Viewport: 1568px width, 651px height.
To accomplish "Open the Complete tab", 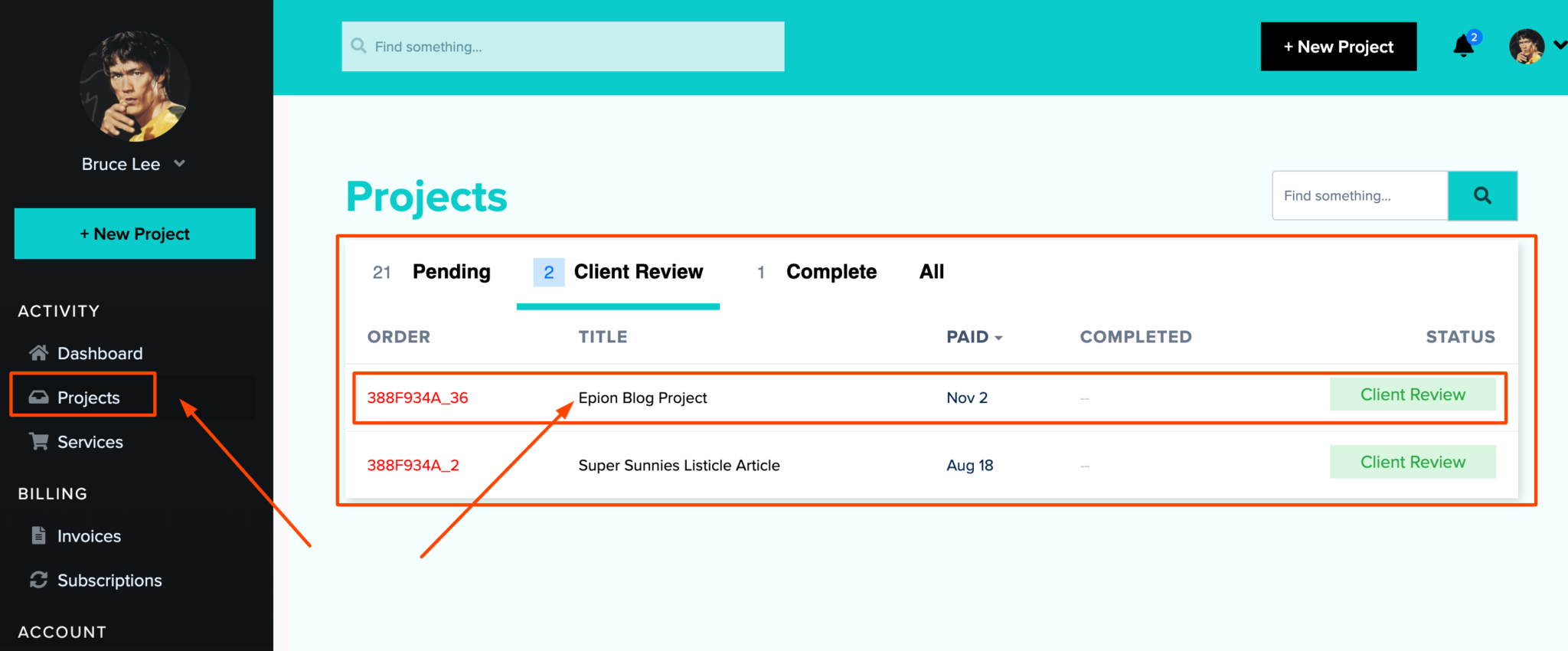I will tap(831, 271).
